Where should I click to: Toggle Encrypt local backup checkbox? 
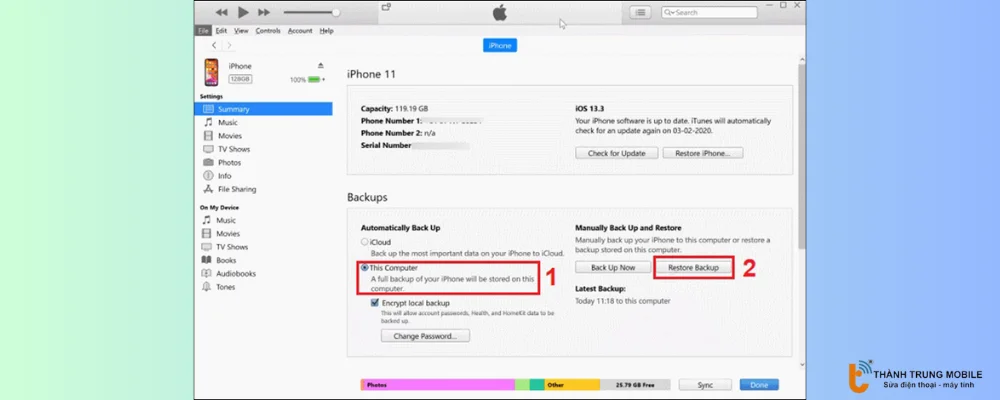(375, 304)
